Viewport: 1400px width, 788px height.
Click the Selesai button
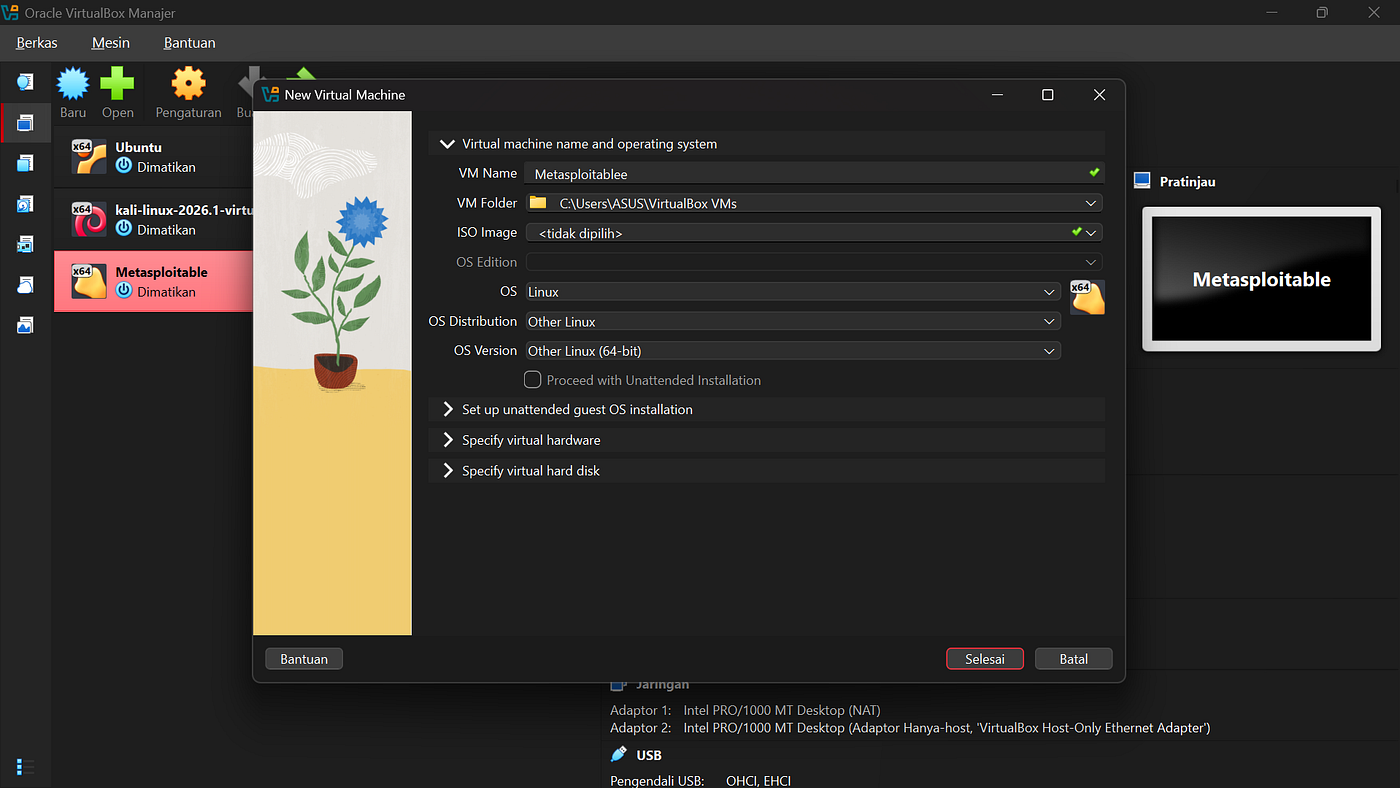[x=985, y=659]
